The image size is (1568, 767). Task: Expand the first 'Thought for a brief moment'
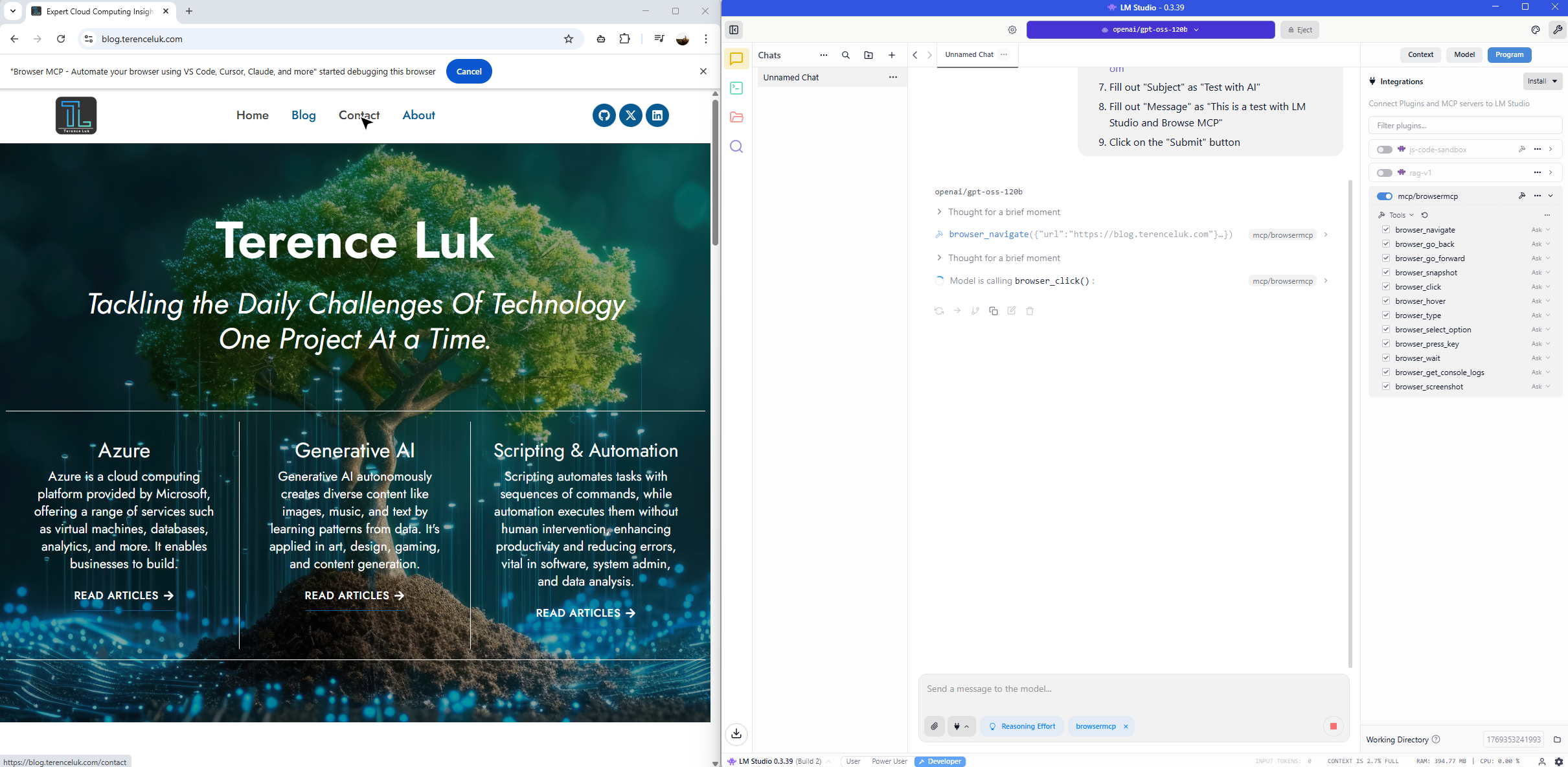[x=1004, y=212]
